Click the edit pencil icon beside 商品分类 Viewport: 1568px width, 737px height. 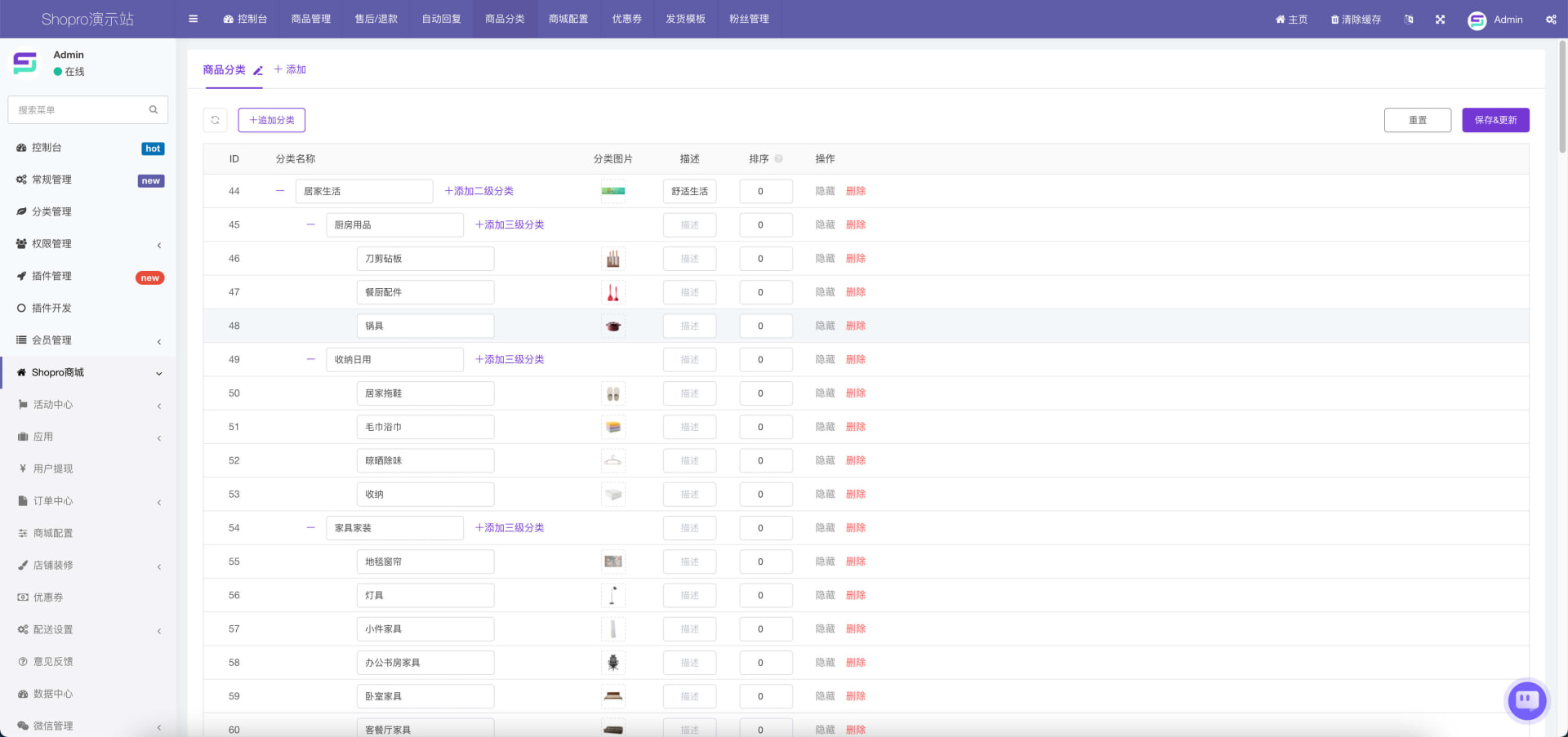(258, 70)
